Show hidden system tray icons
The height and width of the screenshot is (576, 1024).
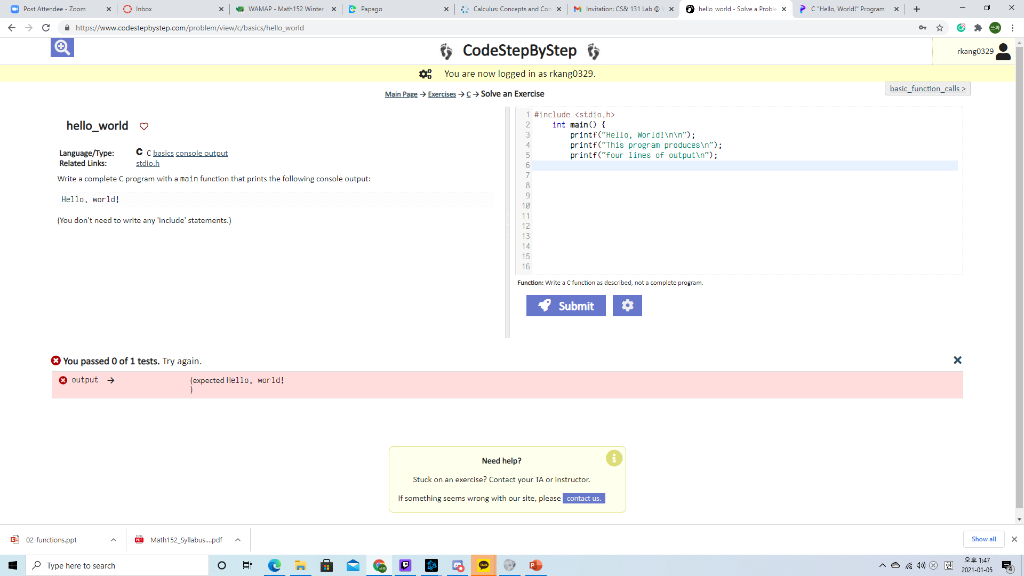click(882, 566)
